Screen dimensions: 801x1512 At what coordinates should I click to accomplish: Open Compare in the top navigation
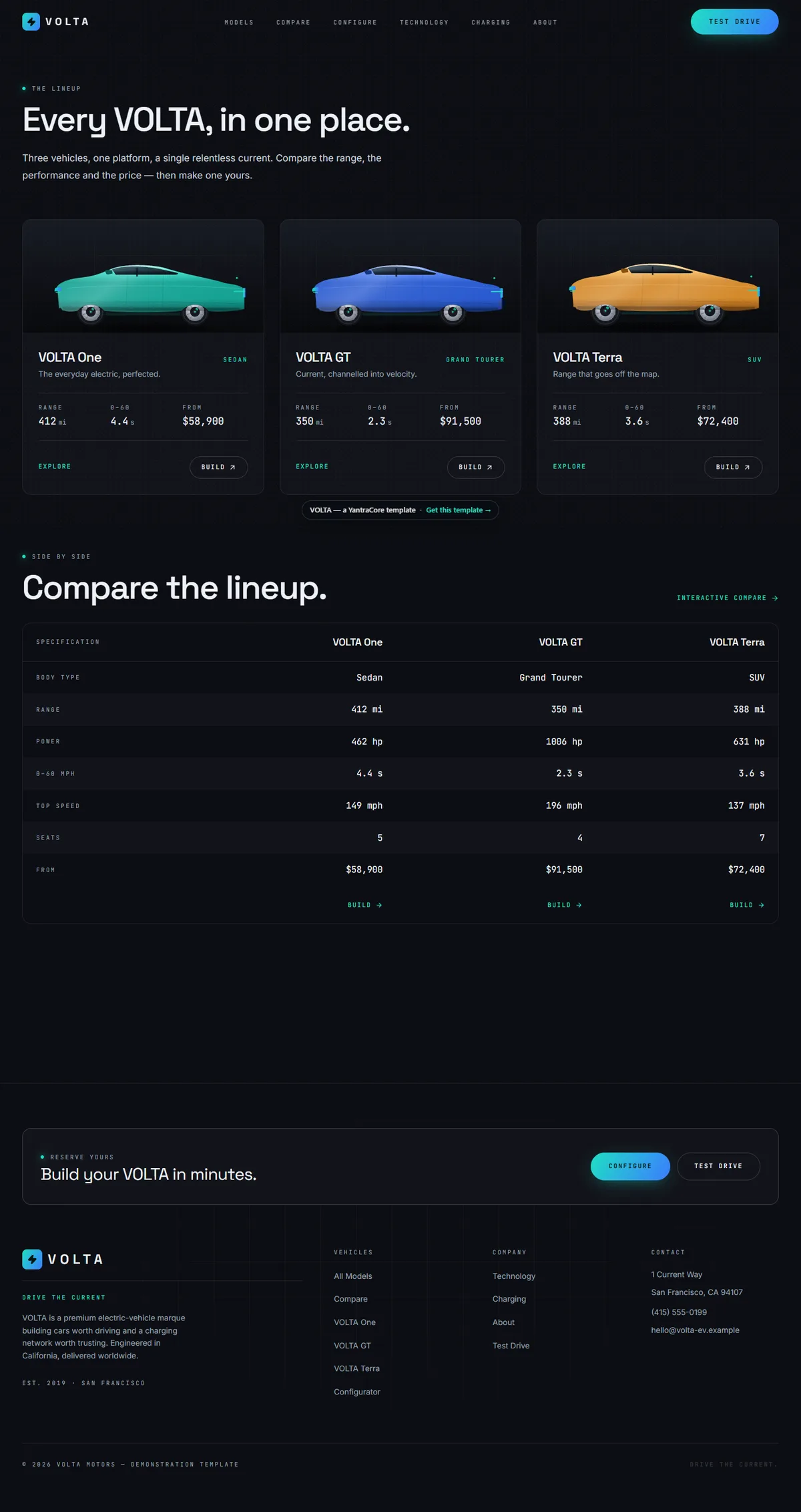coord(294,23)
